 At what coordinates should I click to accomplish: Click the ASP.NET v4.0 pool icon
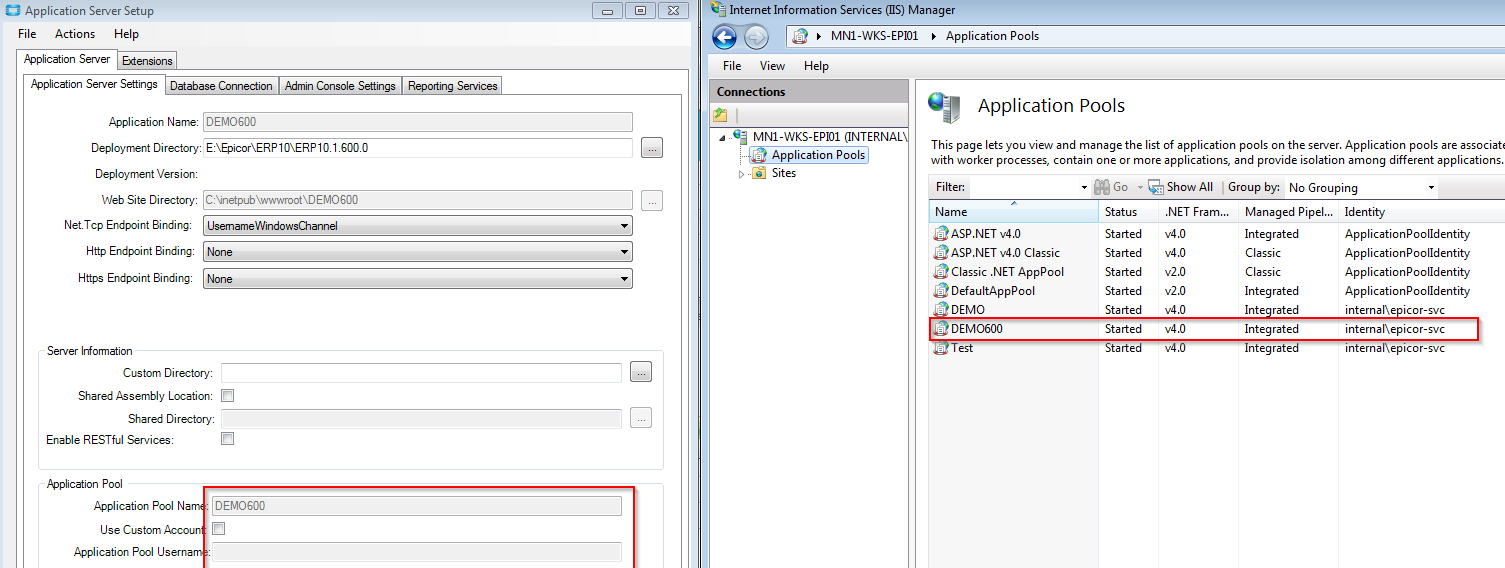pyautogui.click(x=941, y=234)
